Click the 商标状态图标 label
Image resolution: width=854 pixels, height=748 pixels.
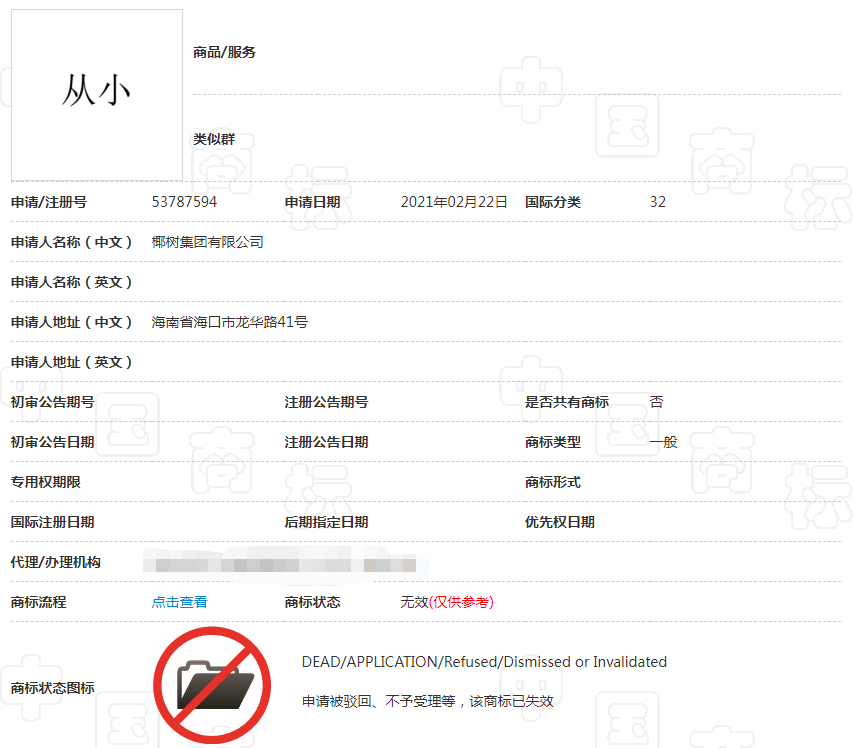point(53,688)
